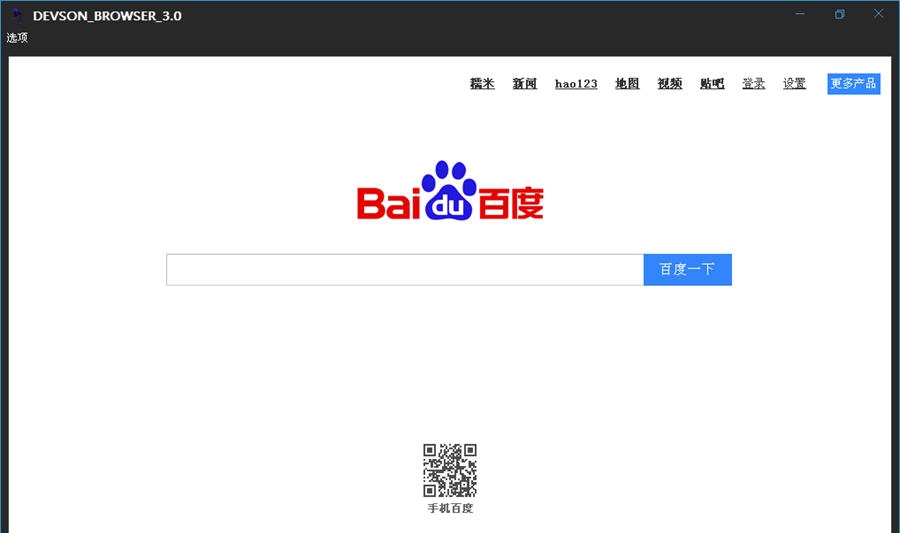Click the 手机百度 label
This screenshot has height=533, width=900.
(450, 508)
